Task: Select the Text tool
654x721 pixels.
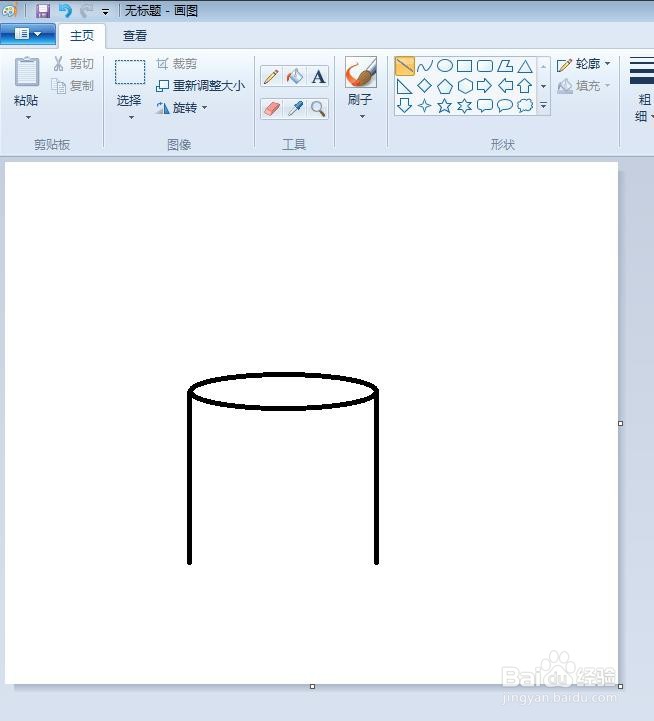Action: tap(318, 76)
